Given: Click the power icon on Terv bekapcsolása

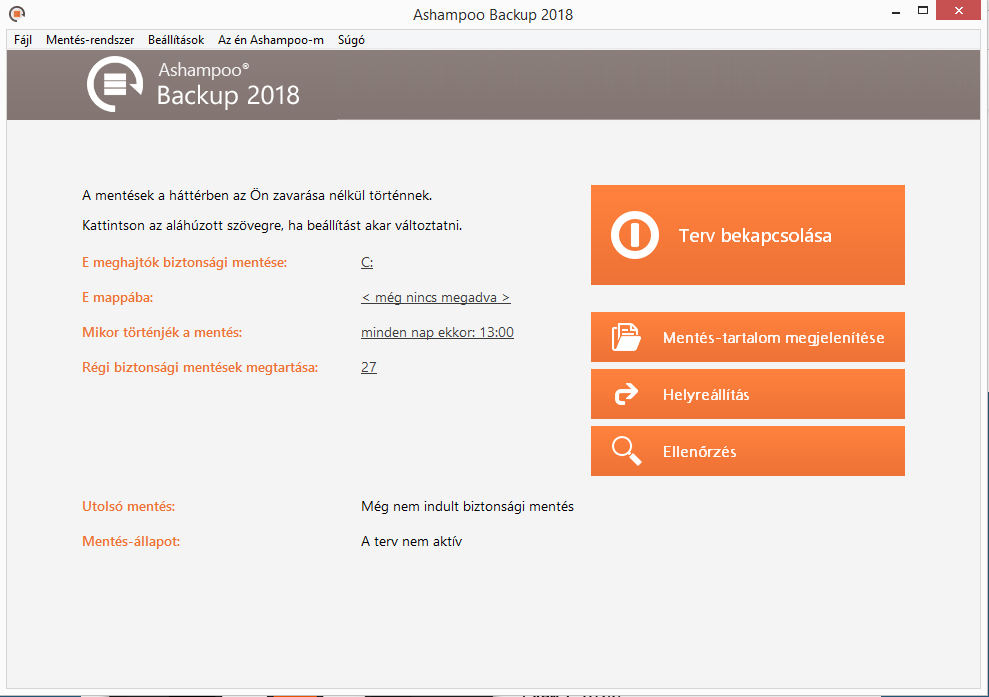Looking at the screenshot, I should 635,236.
